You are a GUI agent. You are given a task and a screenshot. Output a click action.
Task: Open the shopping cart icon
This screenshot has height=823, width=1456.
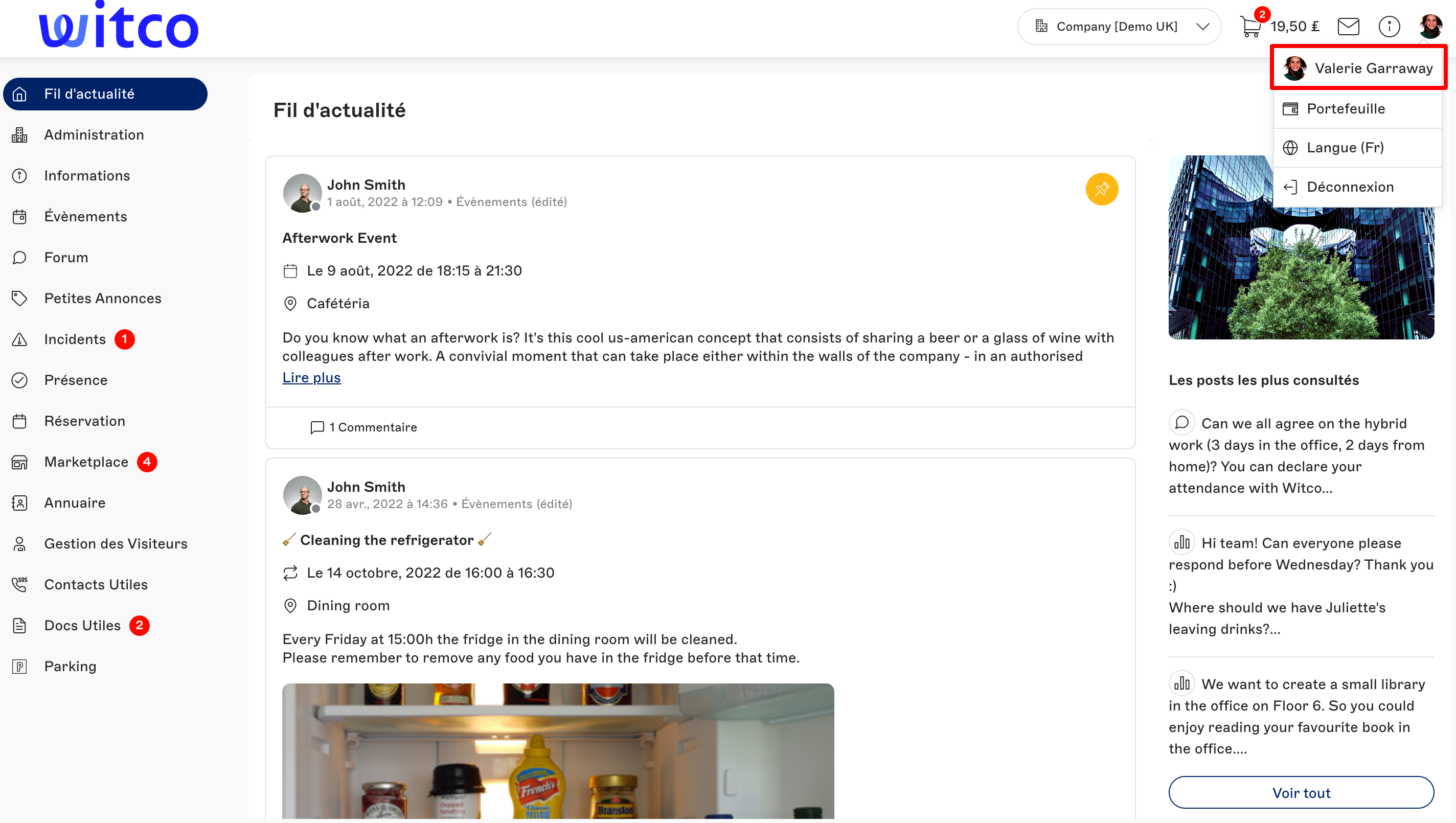click(1250, 27)
